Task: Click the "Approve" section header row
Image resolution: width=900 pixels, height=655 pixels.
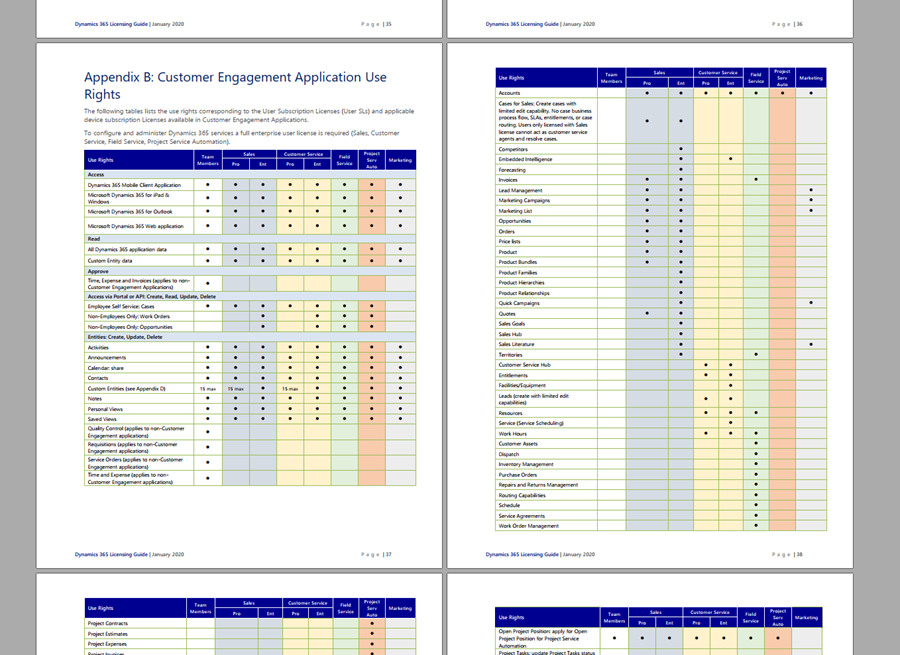Action: click(250, 271)
